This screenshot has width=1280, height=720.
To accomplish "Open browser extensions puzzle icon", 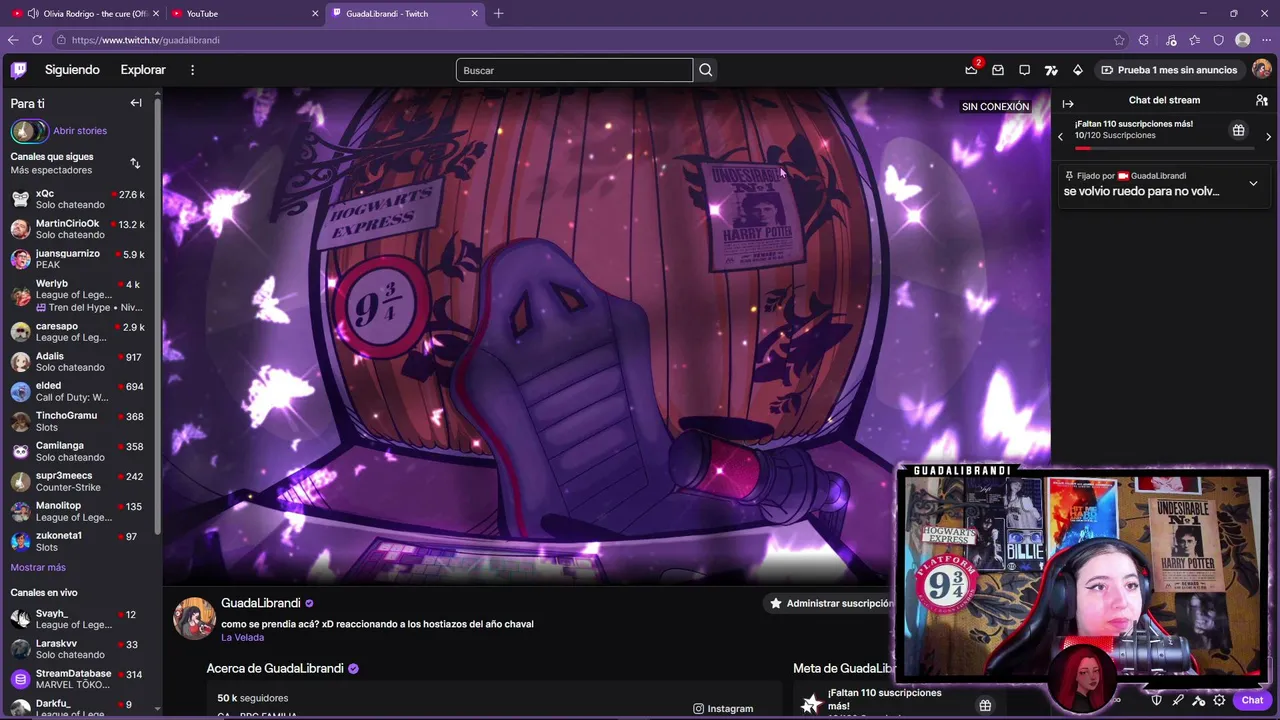I will [1144, 40].
